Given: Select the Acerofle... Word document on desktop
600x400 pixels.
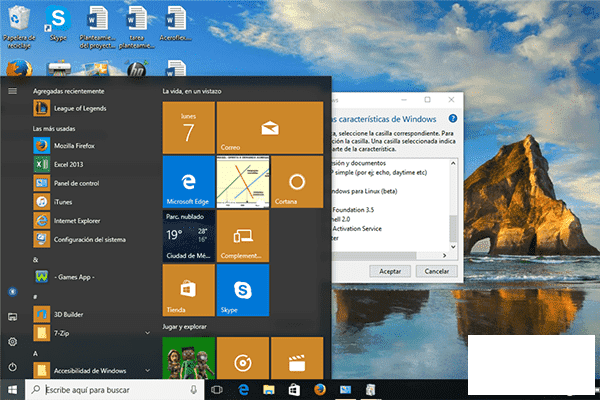Looking at the screenshot, I should coord(176,24).
